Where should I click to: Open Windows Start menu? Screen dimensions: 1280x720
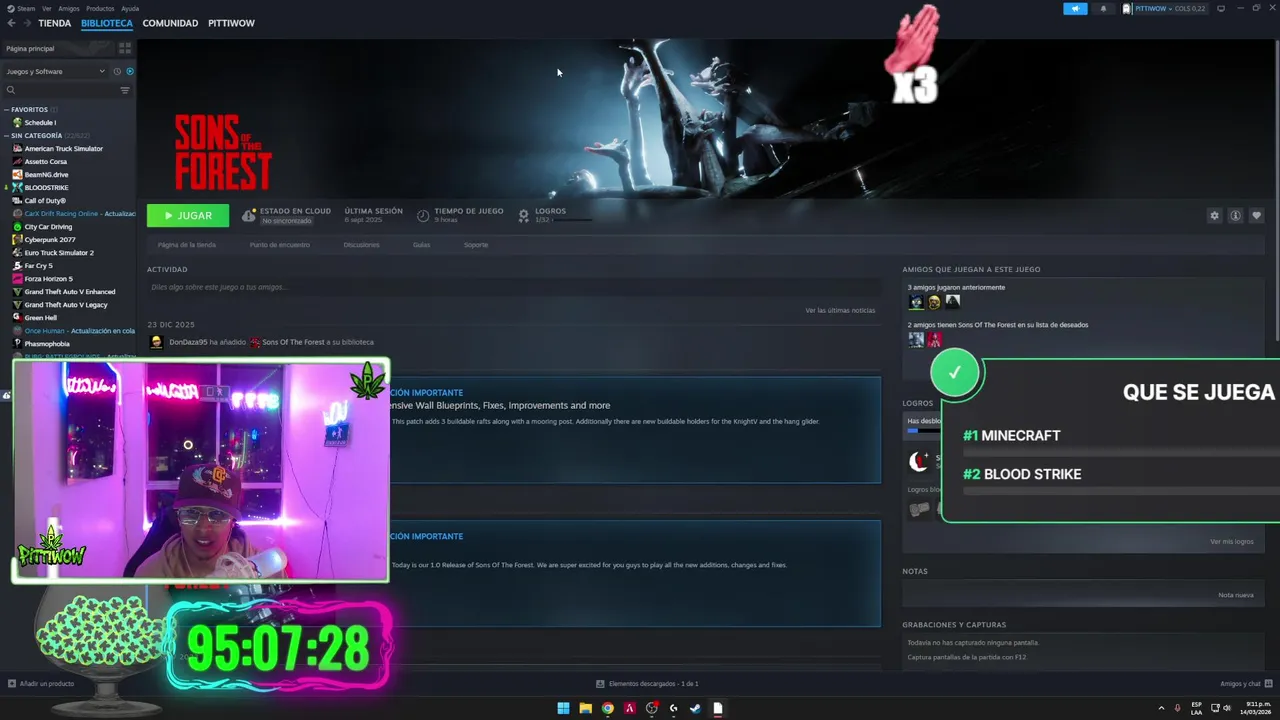563,708
